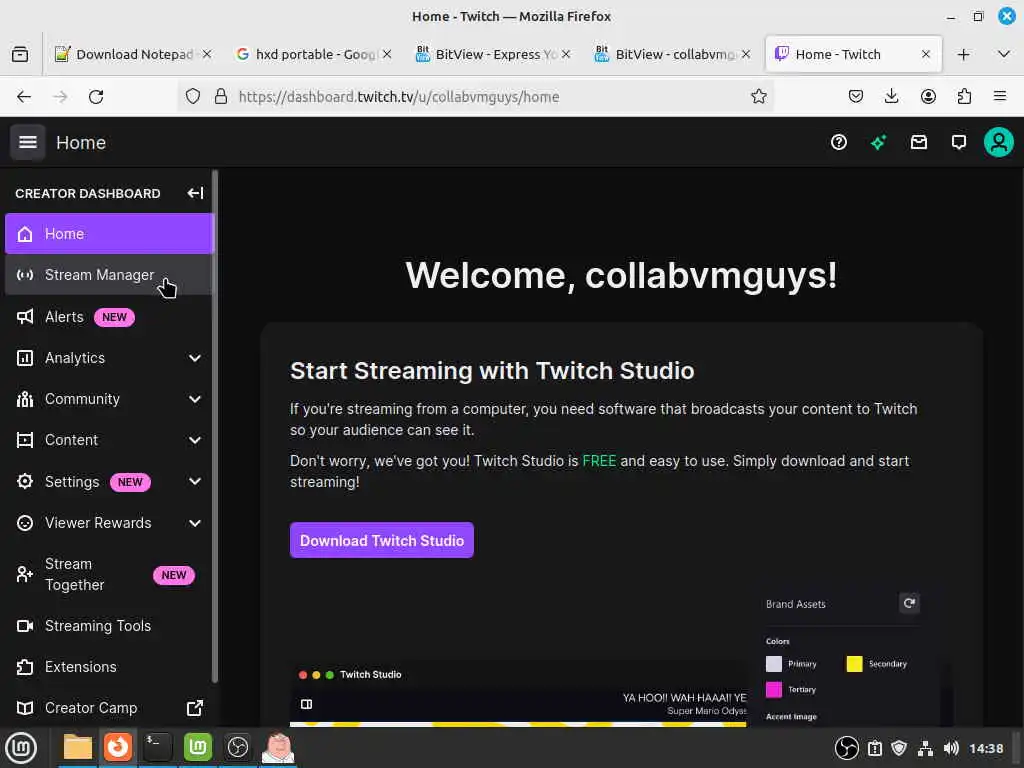
Task: Click the yellow Secondary color swatch
Action: point(854,664)
